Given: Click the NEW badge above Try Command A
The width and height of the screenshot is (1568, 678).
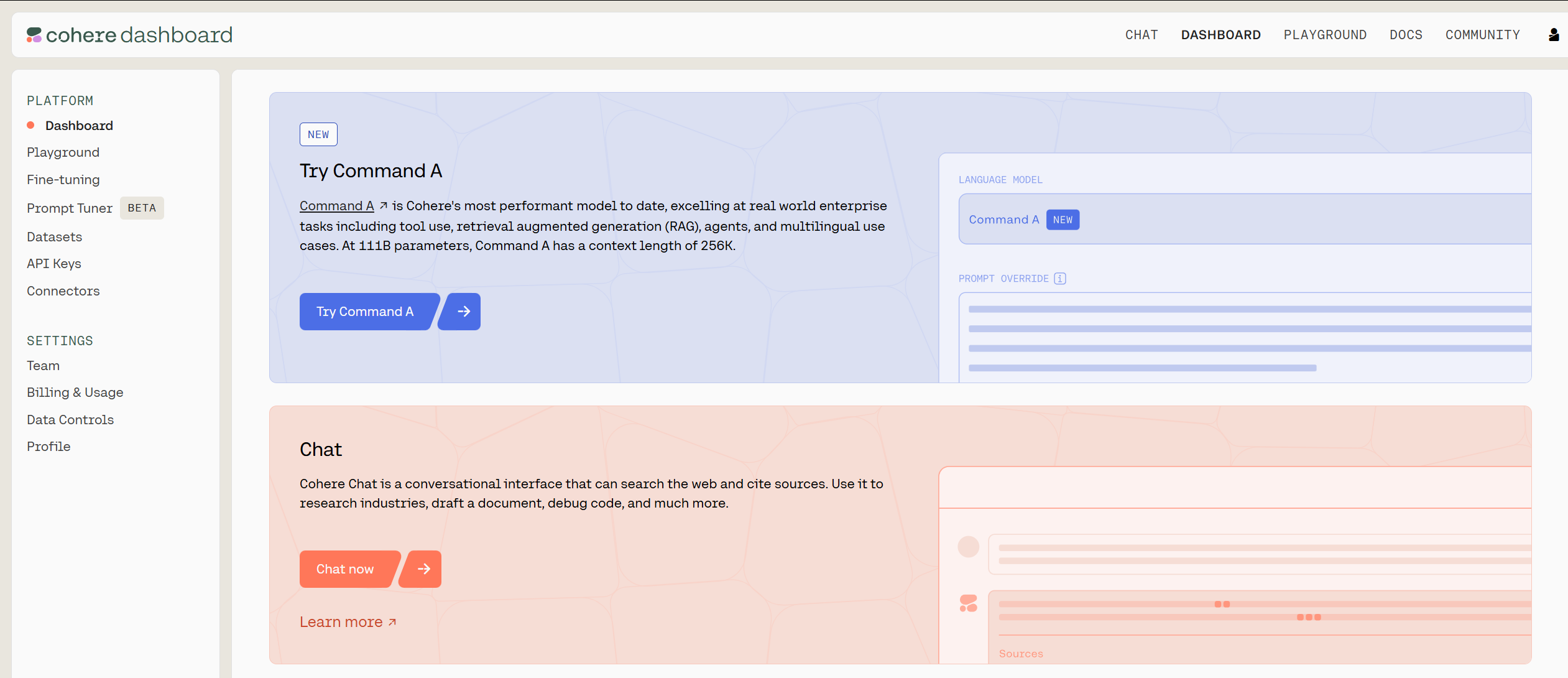Looking at the screenshot, I should point(318,134).
